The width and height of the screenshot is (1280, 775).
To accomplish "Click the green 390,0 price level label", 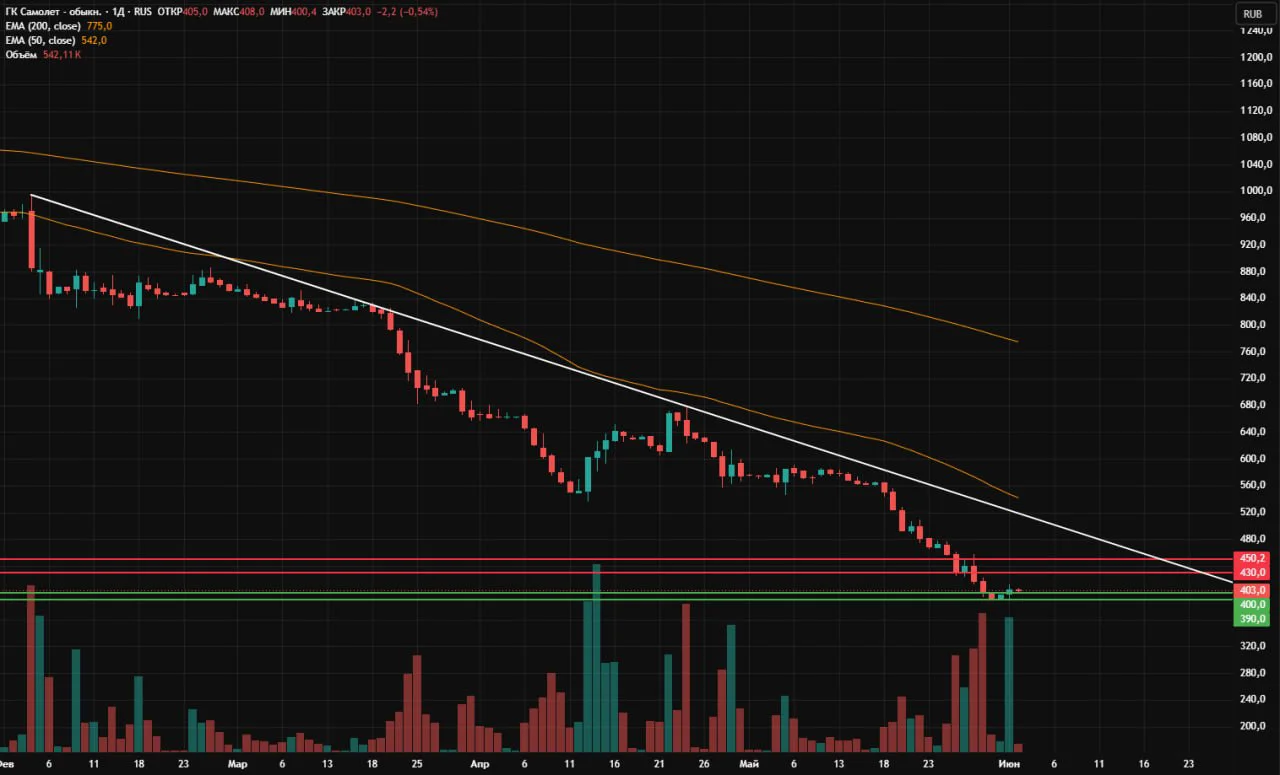I will click(x=1253, y=619).
